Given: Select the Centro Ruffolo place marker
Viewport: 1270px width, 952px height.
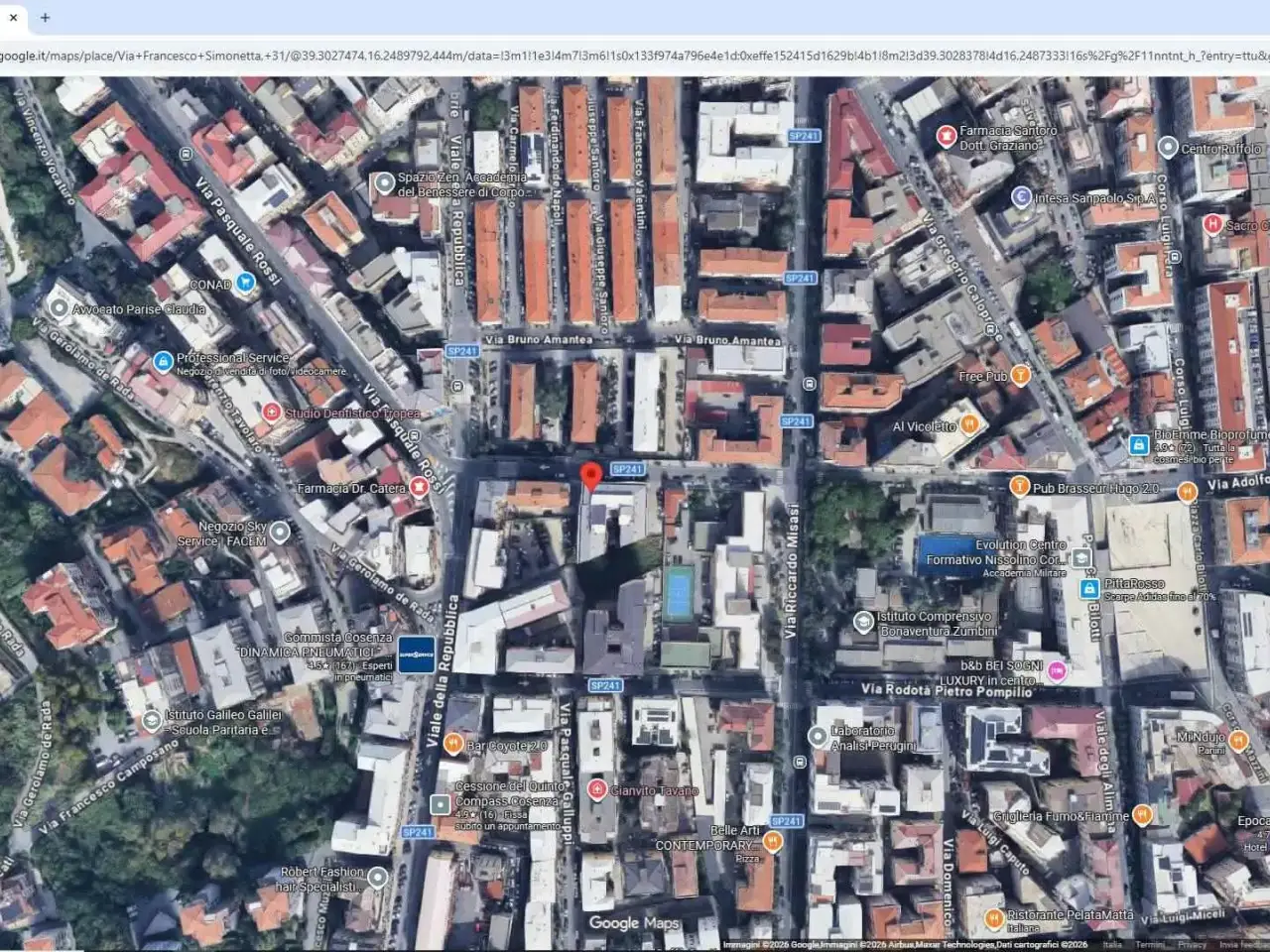Looking at the screenshot, I should (1168, 148).
